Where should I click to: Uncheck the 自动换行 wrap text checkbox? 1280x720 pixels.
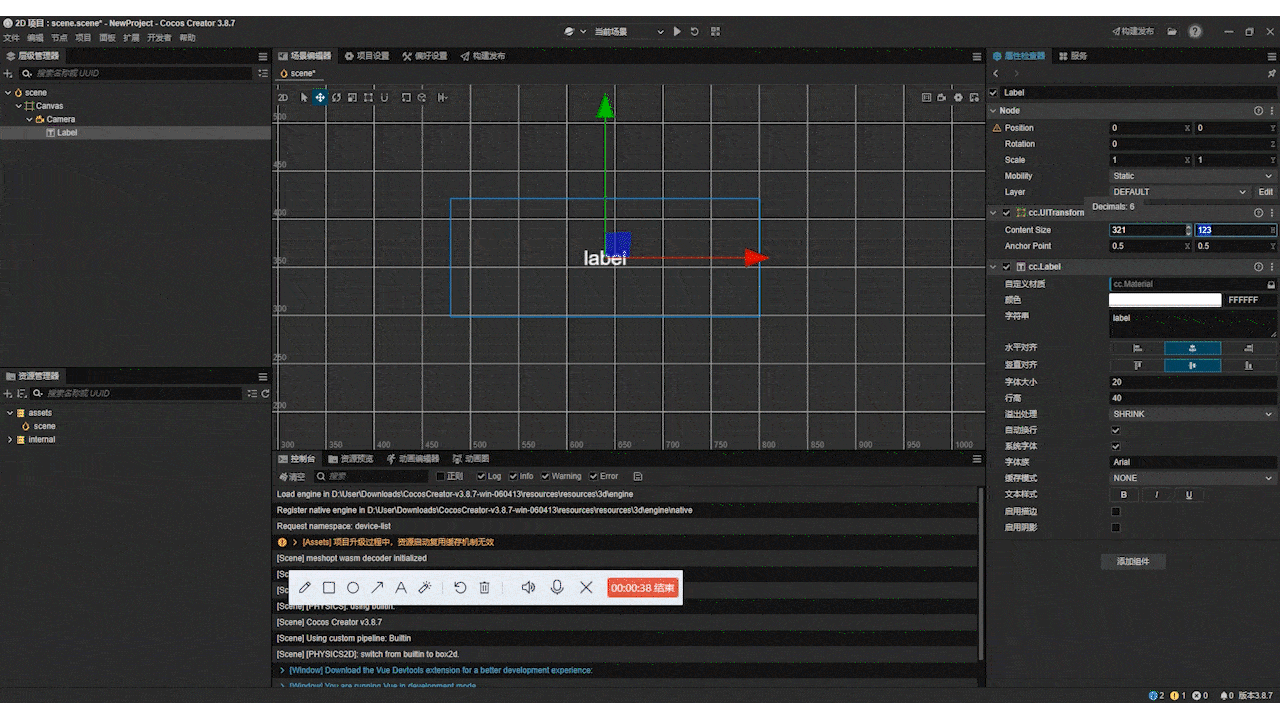click(1116, 430)
